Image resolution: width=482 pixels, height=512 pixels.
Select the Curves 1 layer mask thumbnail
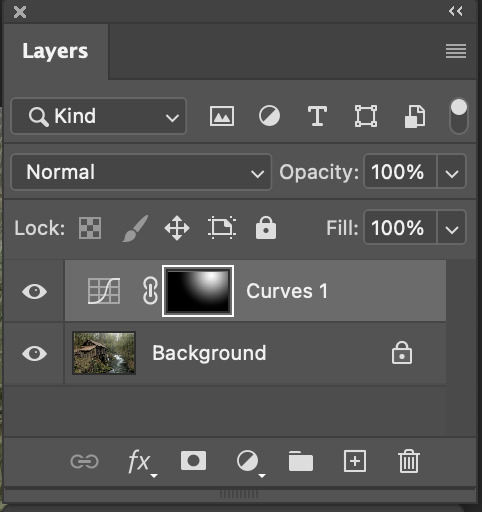198,291
